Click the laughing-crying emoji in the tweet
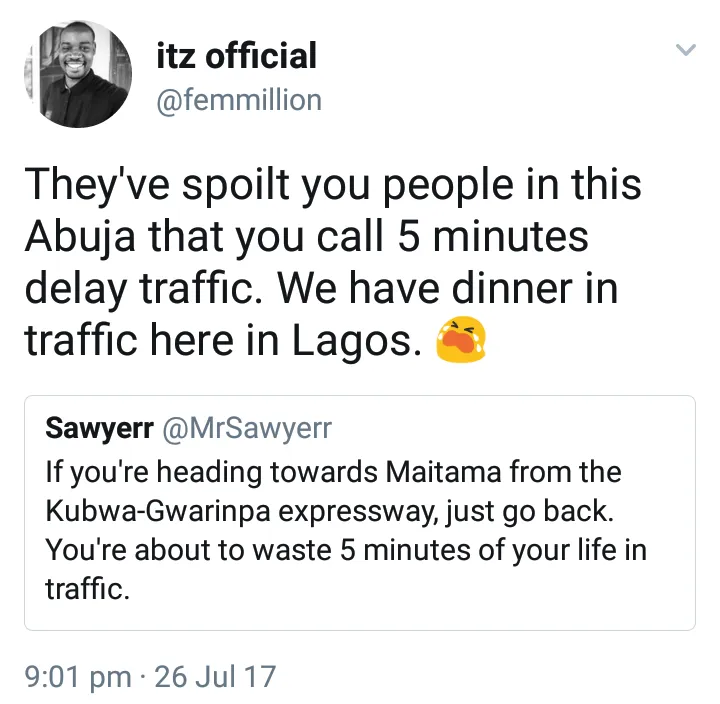This screenshot has height=704, width=720. [461, 343]
